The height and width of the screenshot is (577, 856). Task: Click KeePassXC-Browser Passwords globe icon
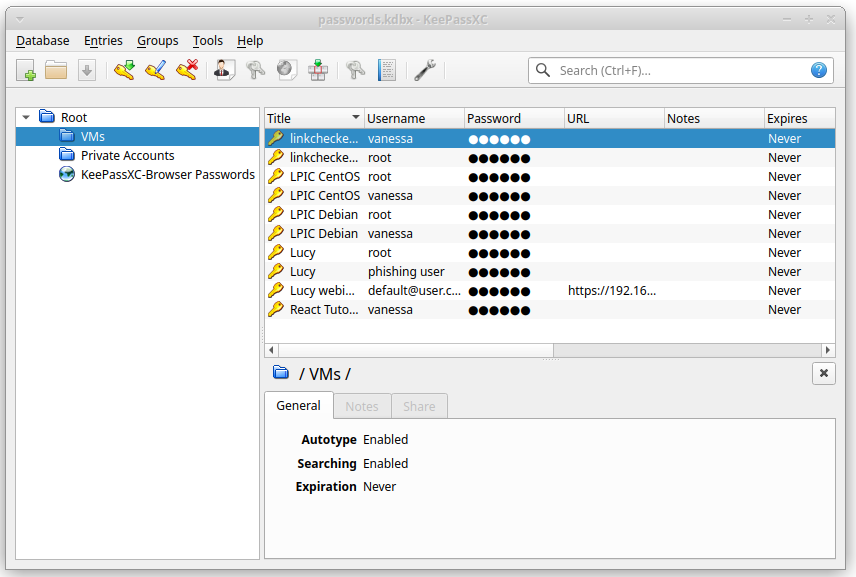(x=67, y=174)
